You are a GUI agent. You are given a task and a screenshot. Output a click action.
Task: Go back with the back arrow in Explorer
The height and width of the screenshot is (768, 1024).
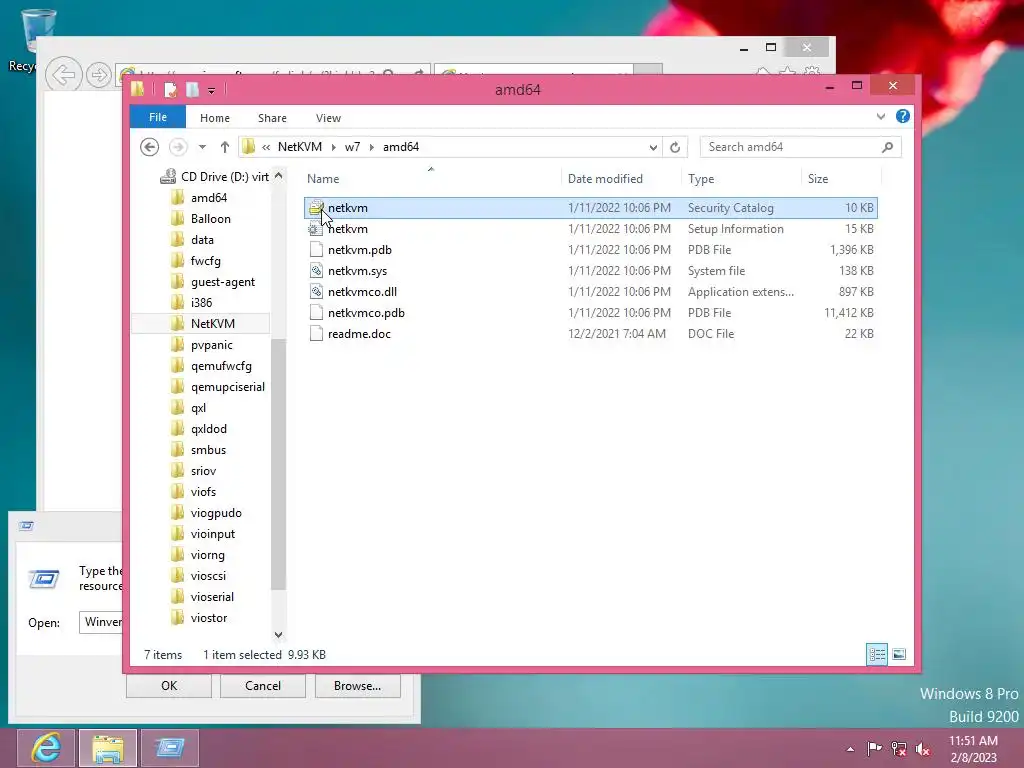click(x=150, y=147)
